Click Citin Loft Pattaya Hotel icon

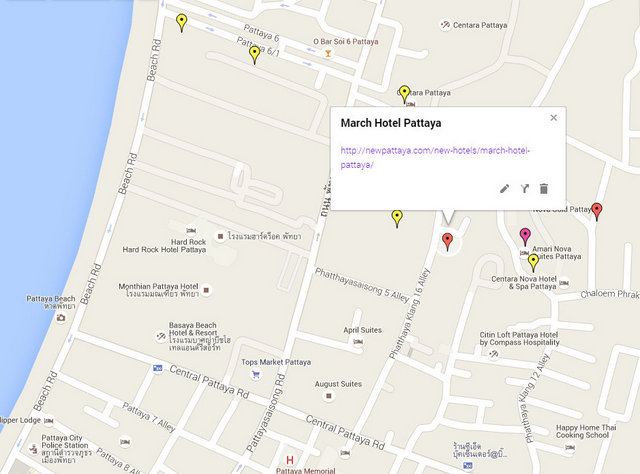pos(493,354)
